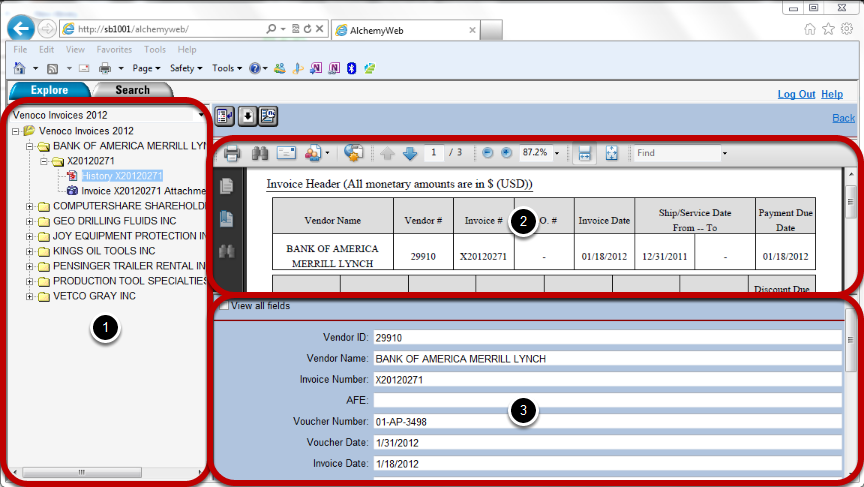This screenshot has height=487, width=864.
Task: Expand the VETCO GRAY INC folder
Action: pos(30,296)
